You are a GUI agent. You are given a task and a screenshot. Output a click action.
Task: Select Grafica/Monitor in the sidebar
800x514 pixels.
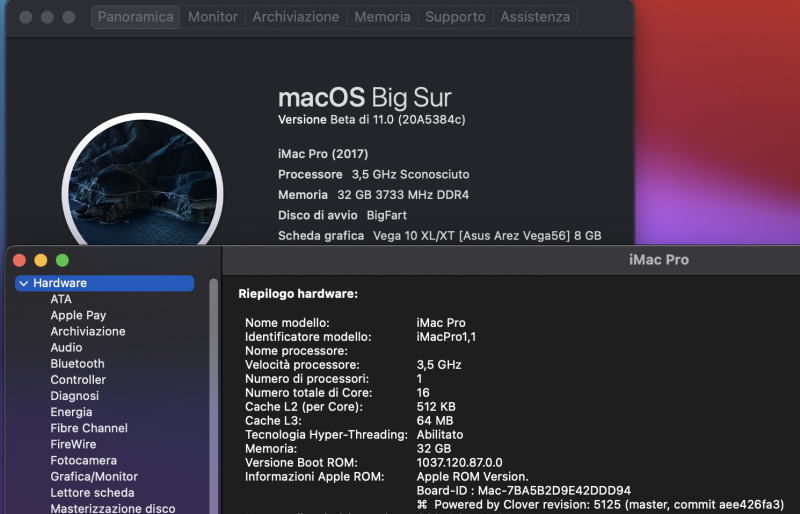pyautogui.click(x=94, y=477)
